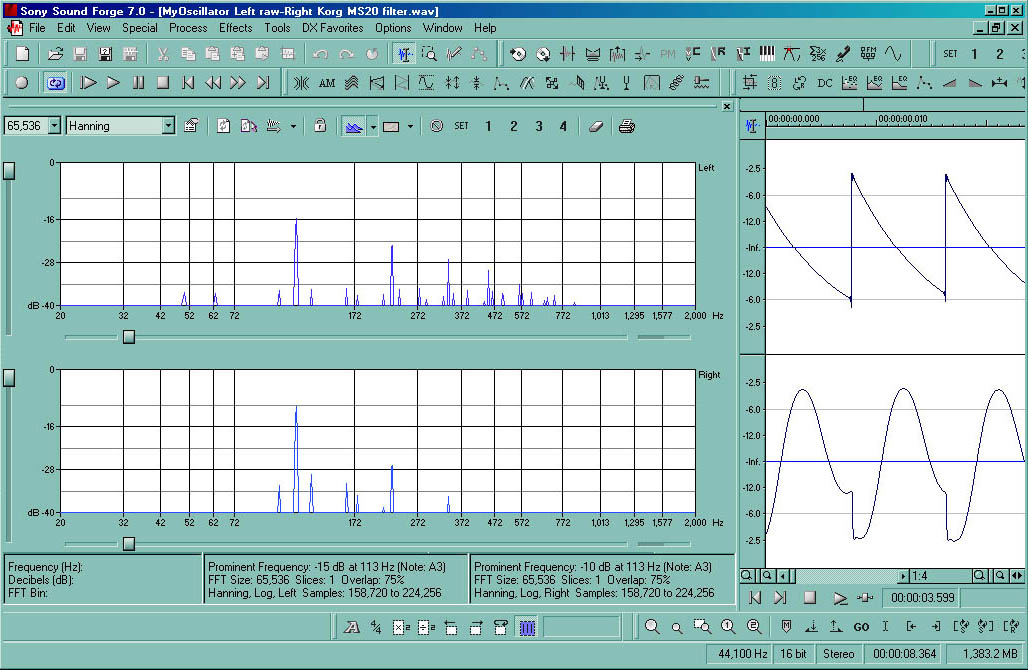Viewport: 1028px width, 670px height.
Task: Select the Magnify tool in the toolbar
Action: [429, 54]
